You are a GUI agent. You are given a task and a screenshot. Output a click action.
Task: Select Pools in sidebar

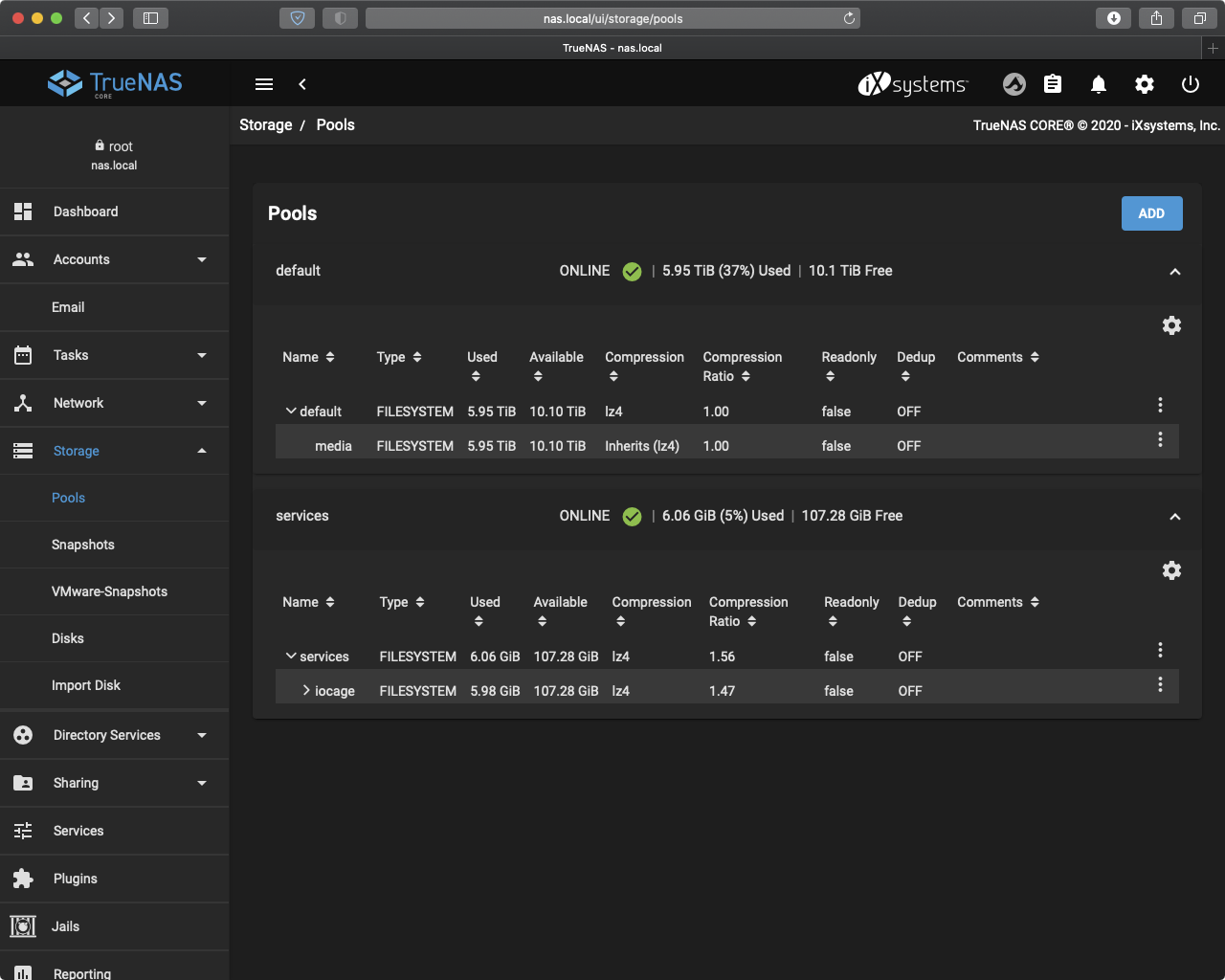115,498
